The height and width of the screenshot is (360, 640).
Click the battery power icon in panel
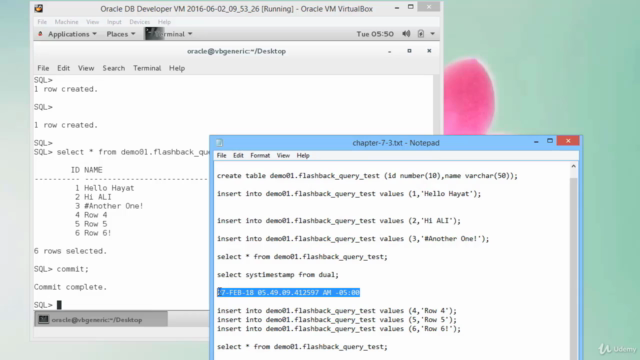(x=421, y=34)
